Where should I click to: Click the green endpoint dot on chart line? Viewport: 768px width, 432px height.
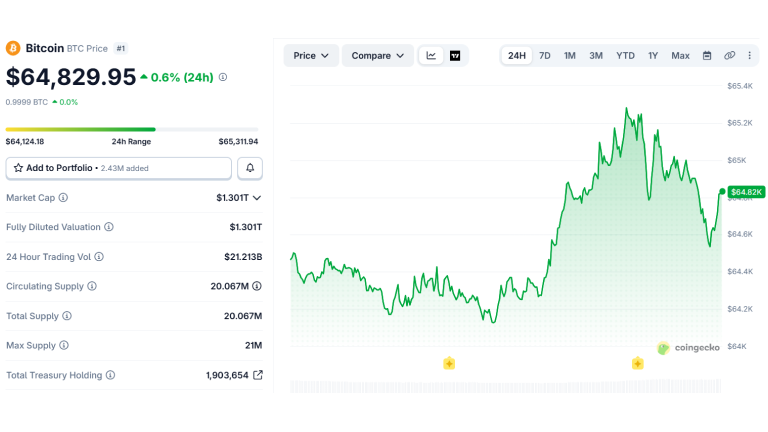tap(722, 192)
